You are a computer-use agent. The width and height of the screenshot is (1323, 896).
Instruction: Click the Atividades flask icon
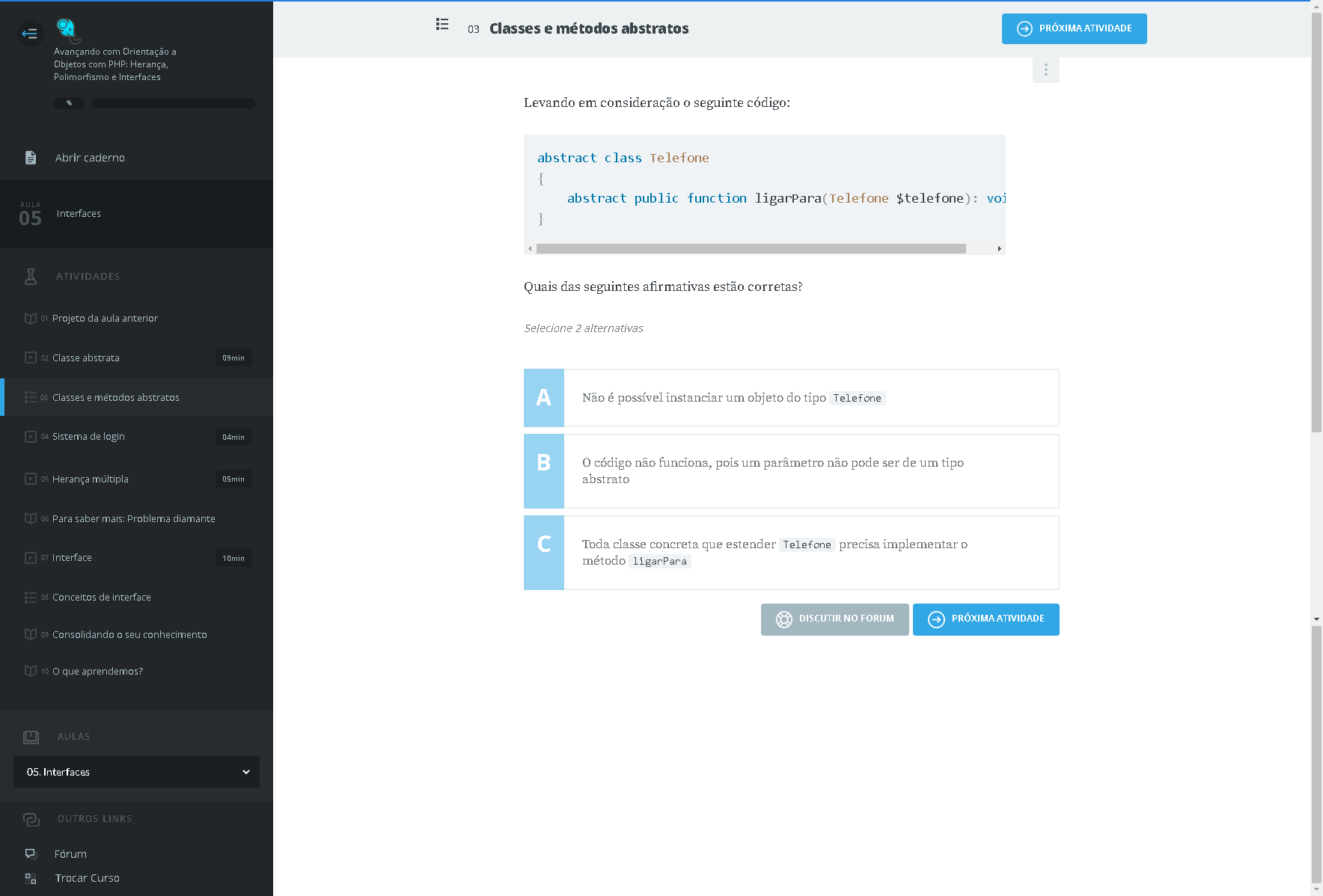point(31,277)
